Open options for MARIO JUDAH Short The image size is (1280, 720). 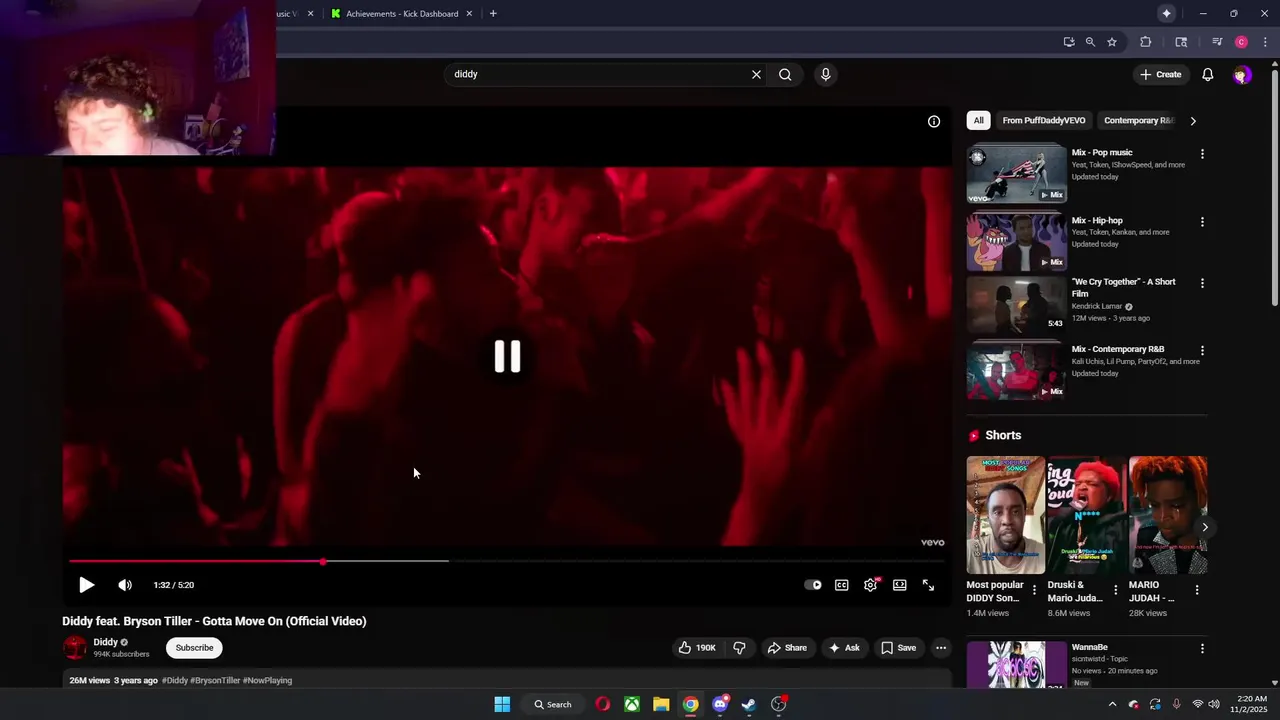tap(1197, 590)
